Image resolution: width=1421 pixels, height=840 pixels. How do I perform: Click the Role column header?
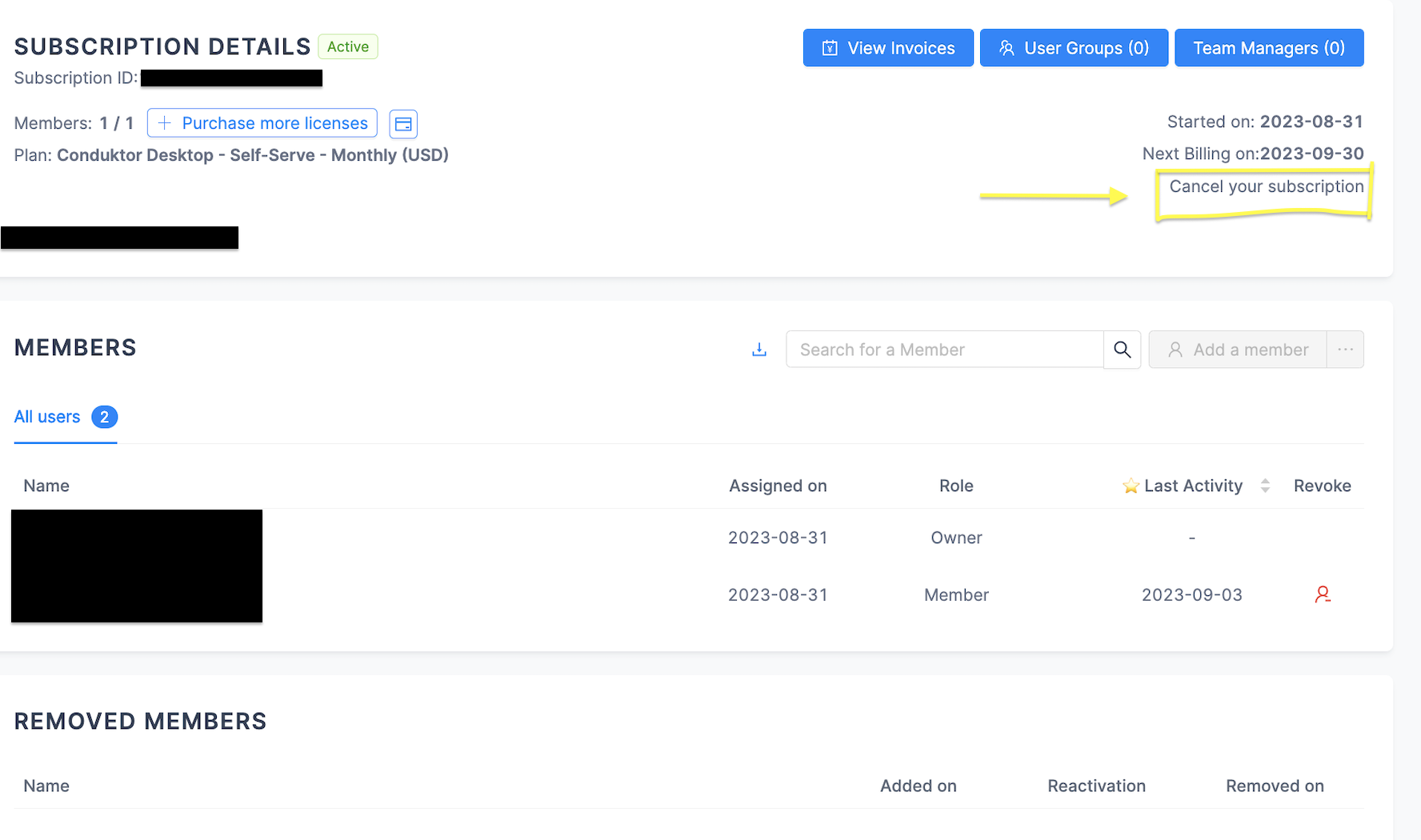tap(956, 486)
